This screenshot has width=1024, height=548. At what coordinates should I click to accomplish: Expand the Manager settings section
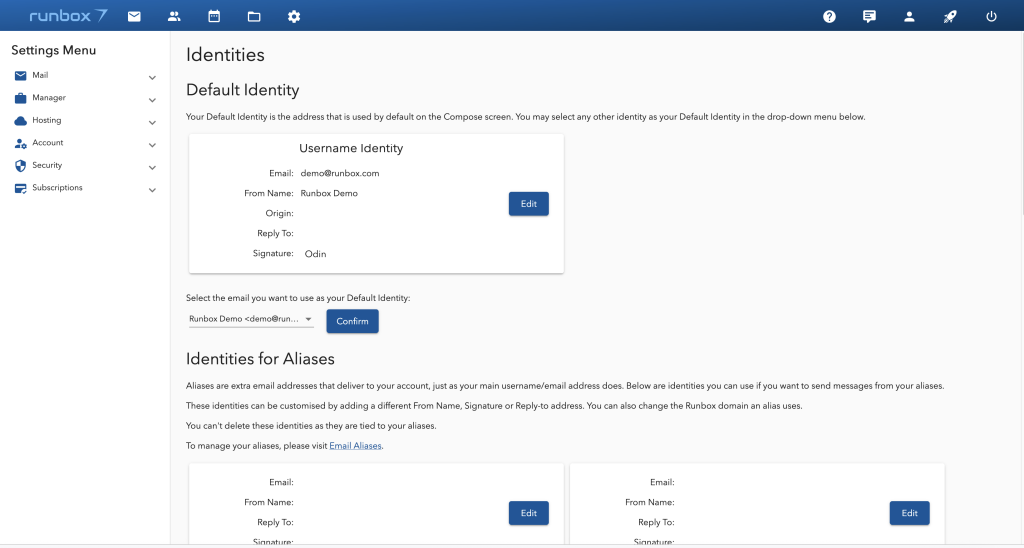(152, 100)
